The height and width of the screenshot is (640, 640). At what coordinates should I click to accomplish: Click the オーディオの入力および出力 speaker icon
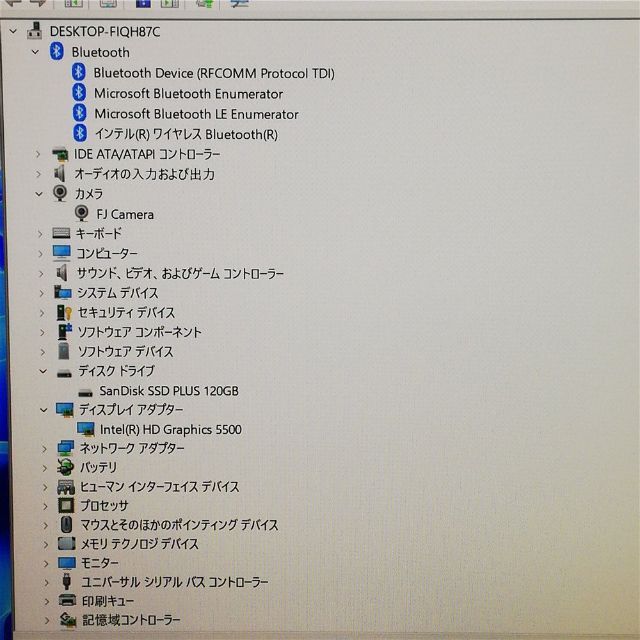coord(60,173)
